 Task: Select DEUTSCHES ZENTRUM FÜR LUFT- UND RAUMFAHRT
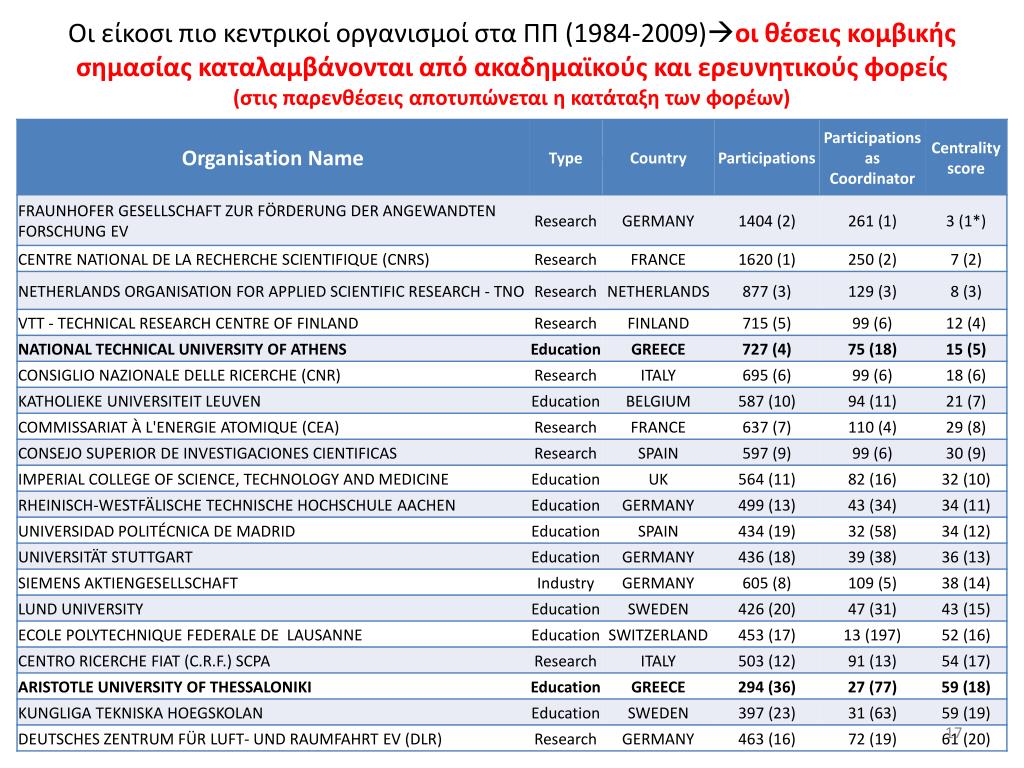(x=230, y=739)
